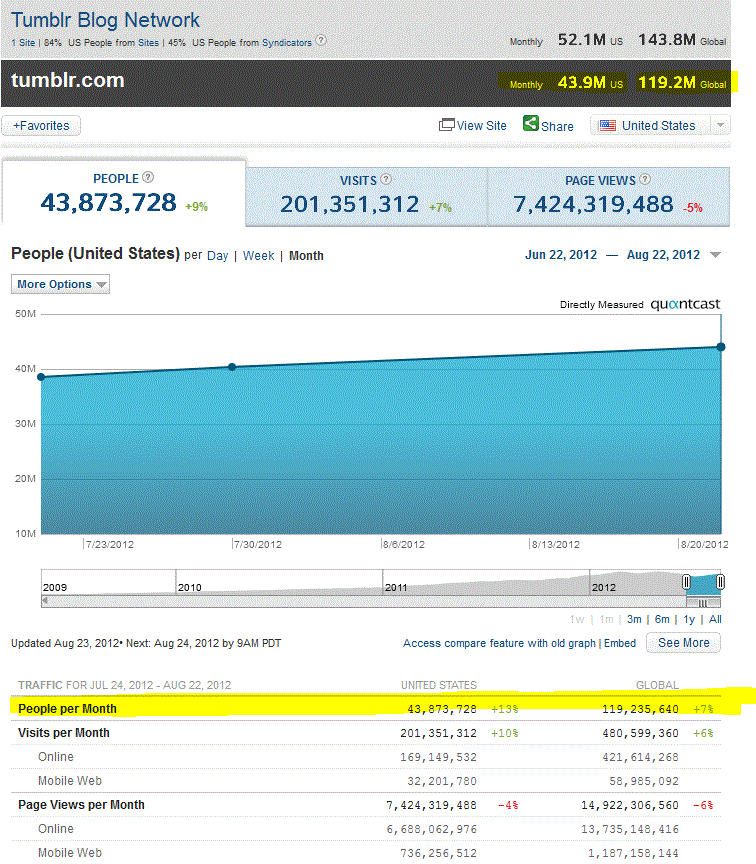Viewport: 756px width, 864px height.
Task: Click the help icon next to Syndicators
Action: pos(321,41)
